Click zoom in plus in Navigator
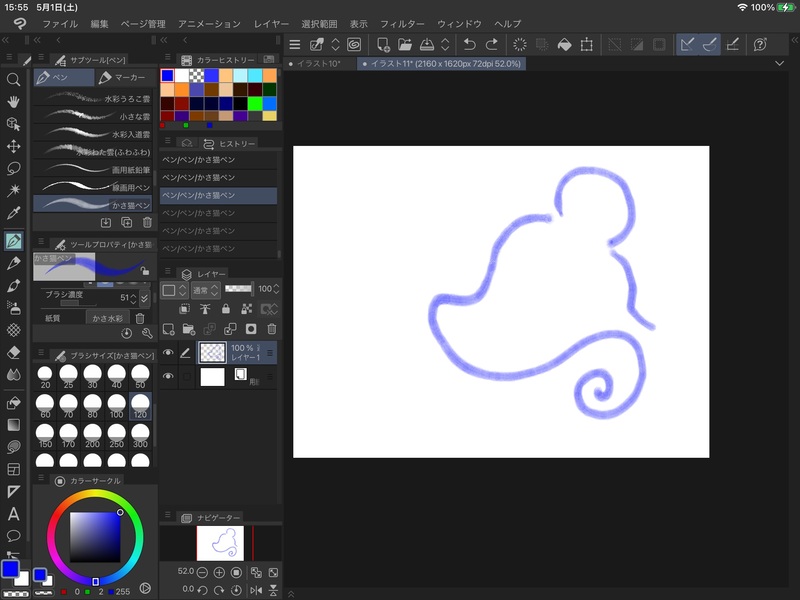 [219, 572]
